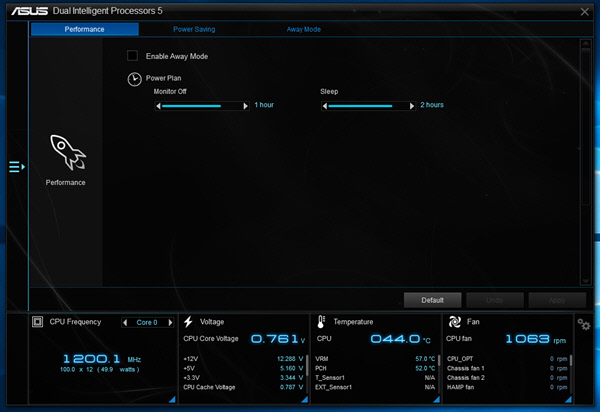The height and width of the screenshot is (412, 600).
Task: Expand the Fan panel corner triangle
Action: tap(568, 399)
